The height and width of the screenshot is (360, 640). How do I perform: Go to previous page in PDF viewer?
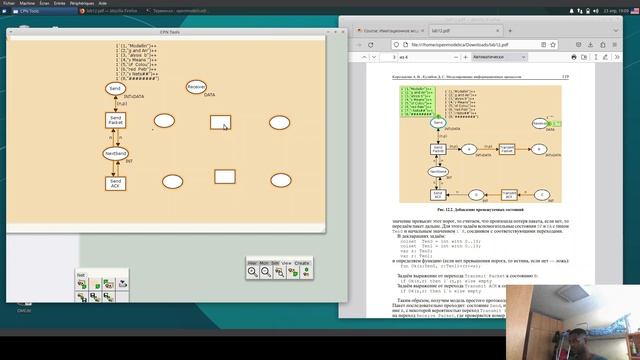click(x=364, y=57)
